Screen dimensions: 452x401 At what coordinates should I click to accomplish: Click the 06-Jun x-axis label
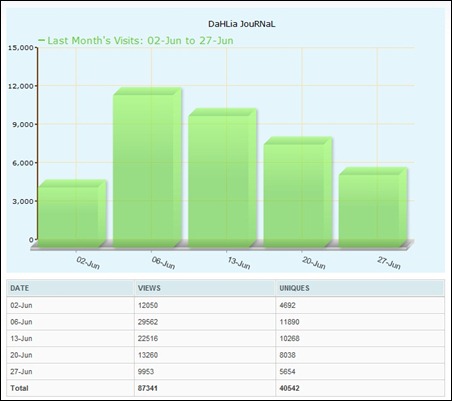pyautogui.click(x=163, y=263)
